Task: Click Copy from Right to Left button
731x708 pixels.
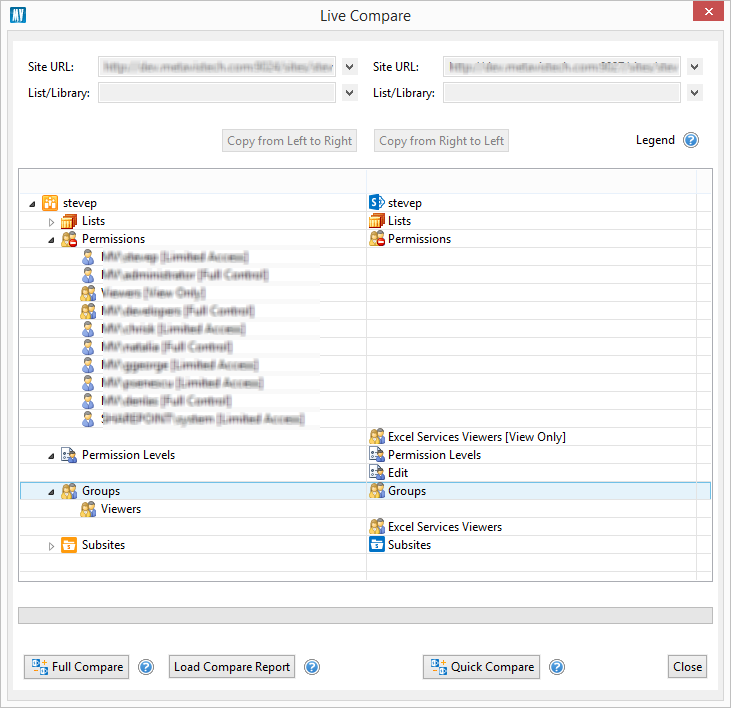Action: [441, 141]
